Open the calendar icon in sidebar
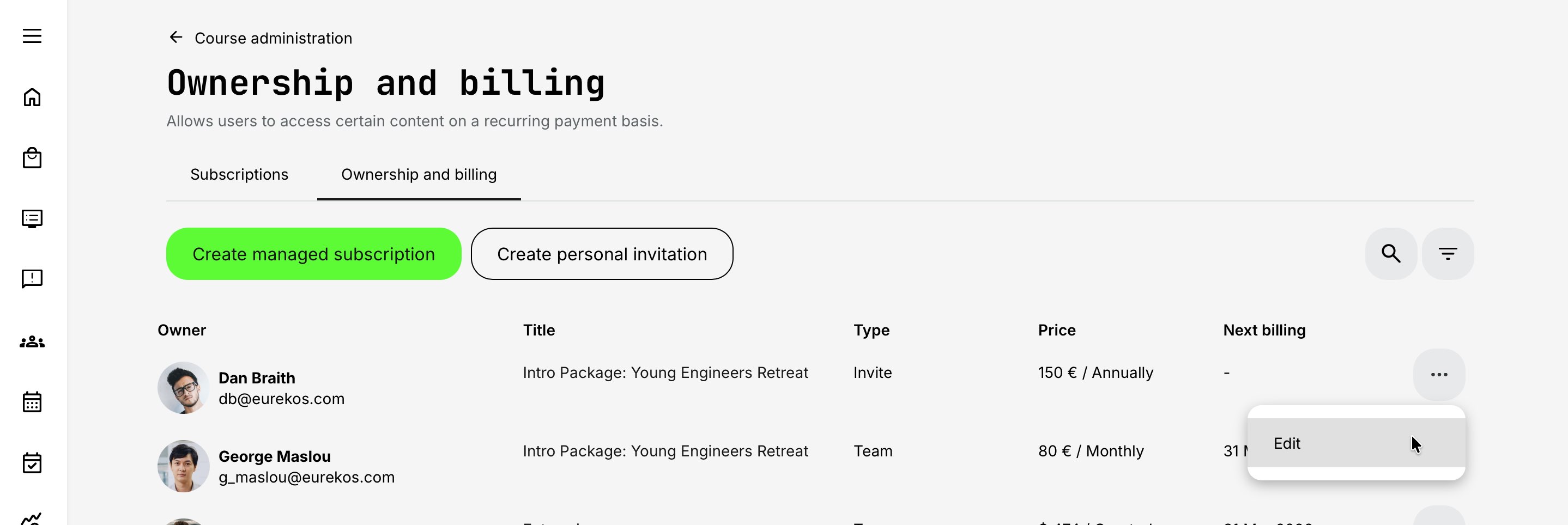1568x525 pixels. coord(31,401)
